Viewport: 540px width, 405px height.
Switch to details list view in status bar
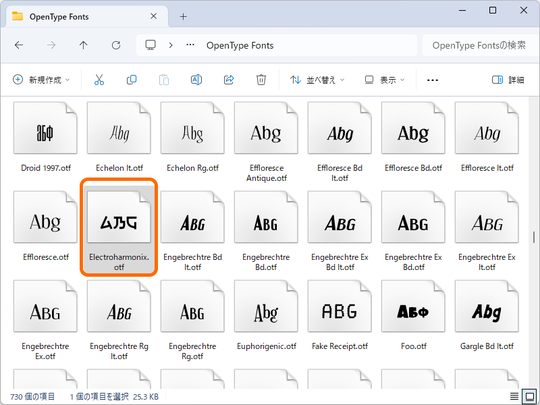[x=514, y=397]
